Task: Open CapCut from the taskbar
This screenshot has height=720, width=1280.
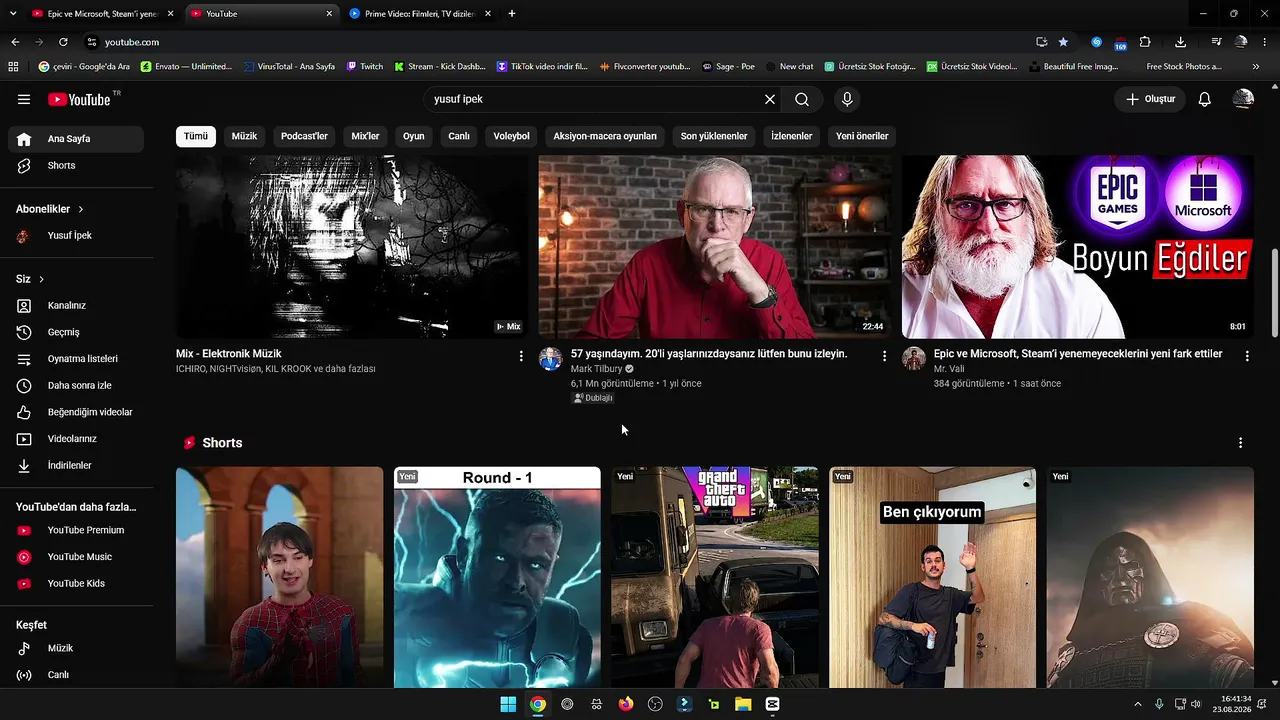Action: pyautogui.click(x=772, y=704)
